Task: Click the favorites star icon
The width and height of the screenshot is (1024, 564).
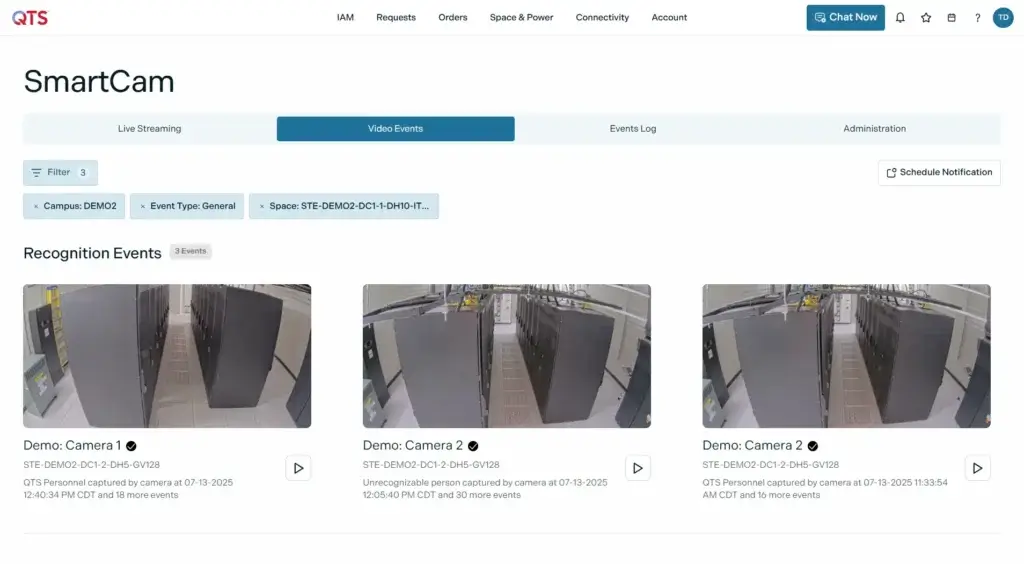Action: (926, 17)
